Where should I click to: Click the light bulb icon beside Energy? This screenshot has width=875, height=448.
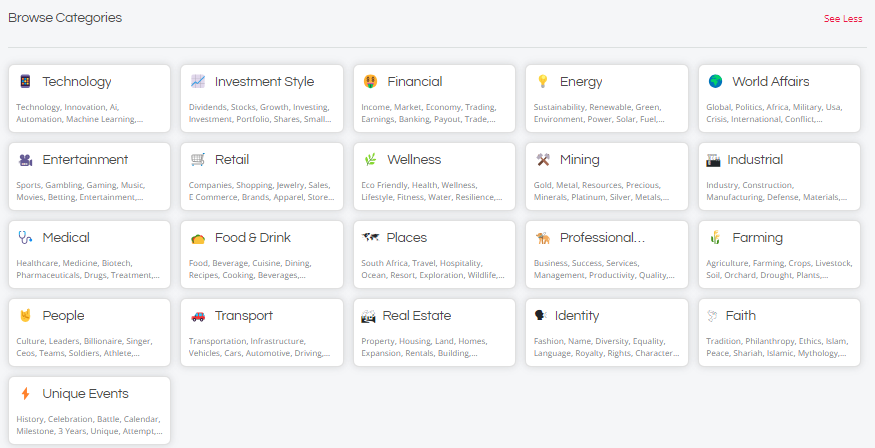coord(543,82)
